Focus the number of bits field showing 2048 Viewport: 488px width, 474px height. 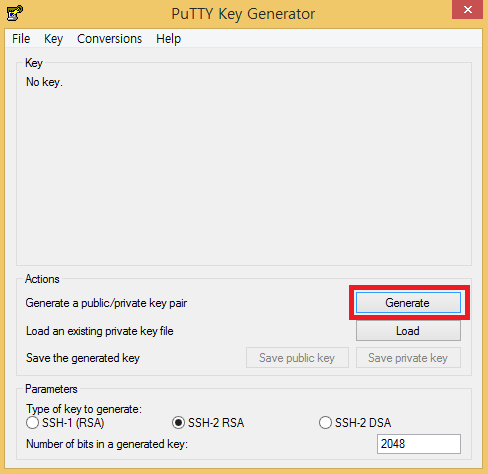(419, 444)
